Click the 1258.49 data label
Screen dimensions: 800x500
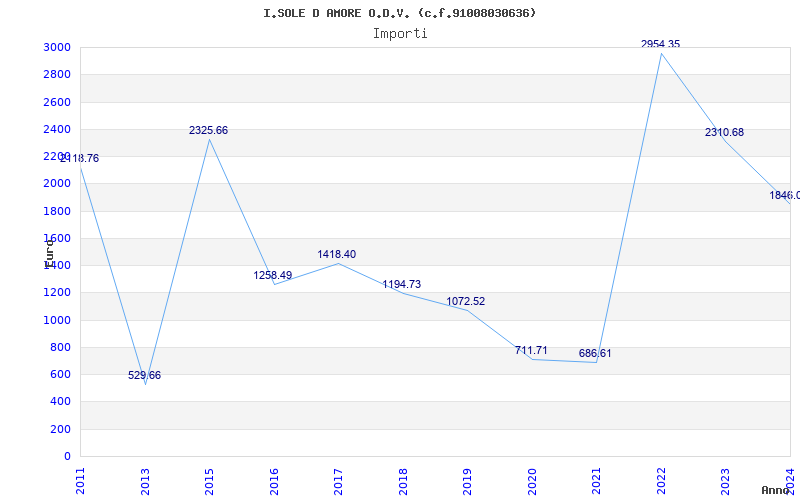272,276
